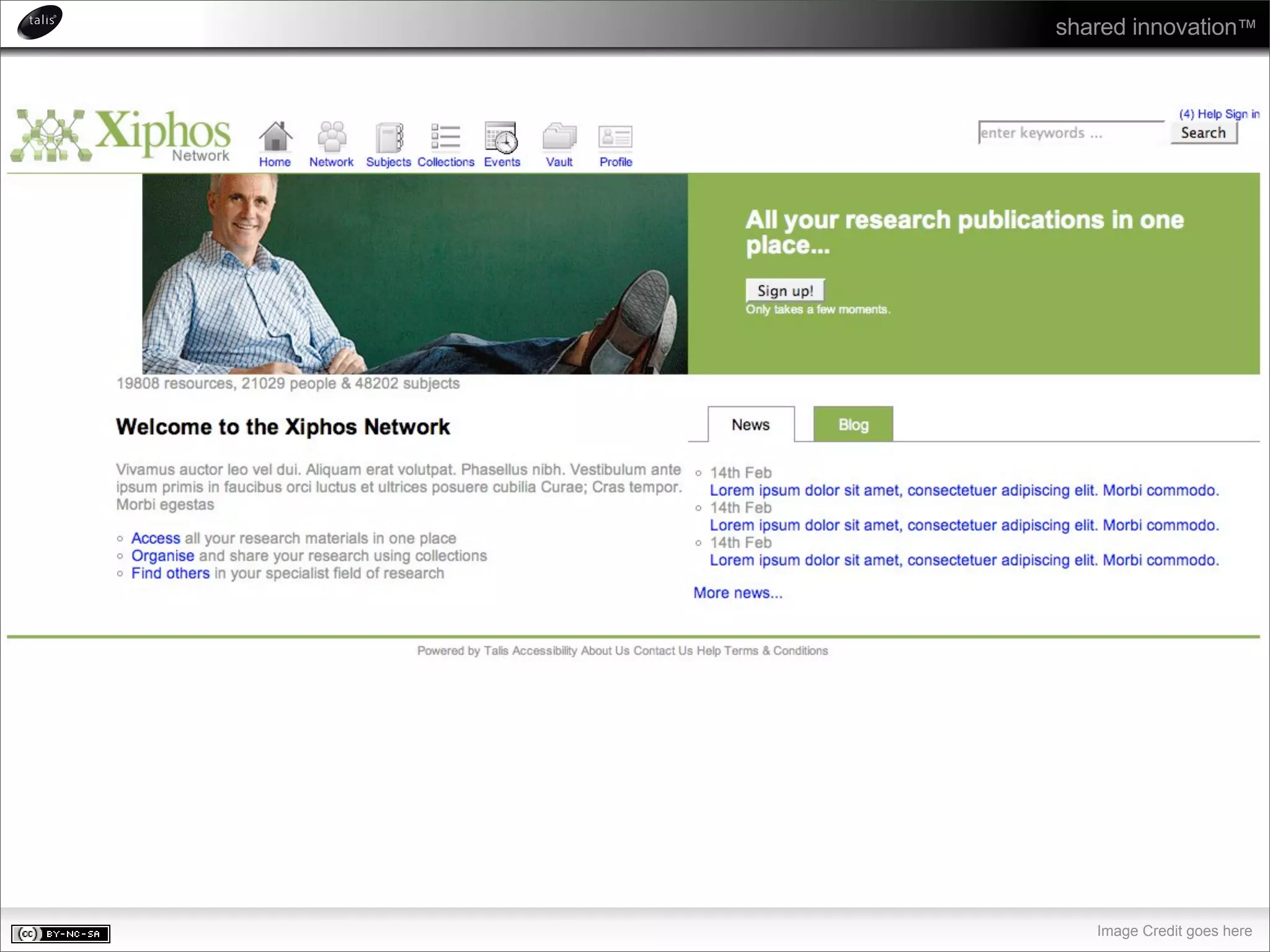Click the Sign up! button
The width and height of the screenshot is (1270, 952).
pyautogui.click(x=785, y=291)
